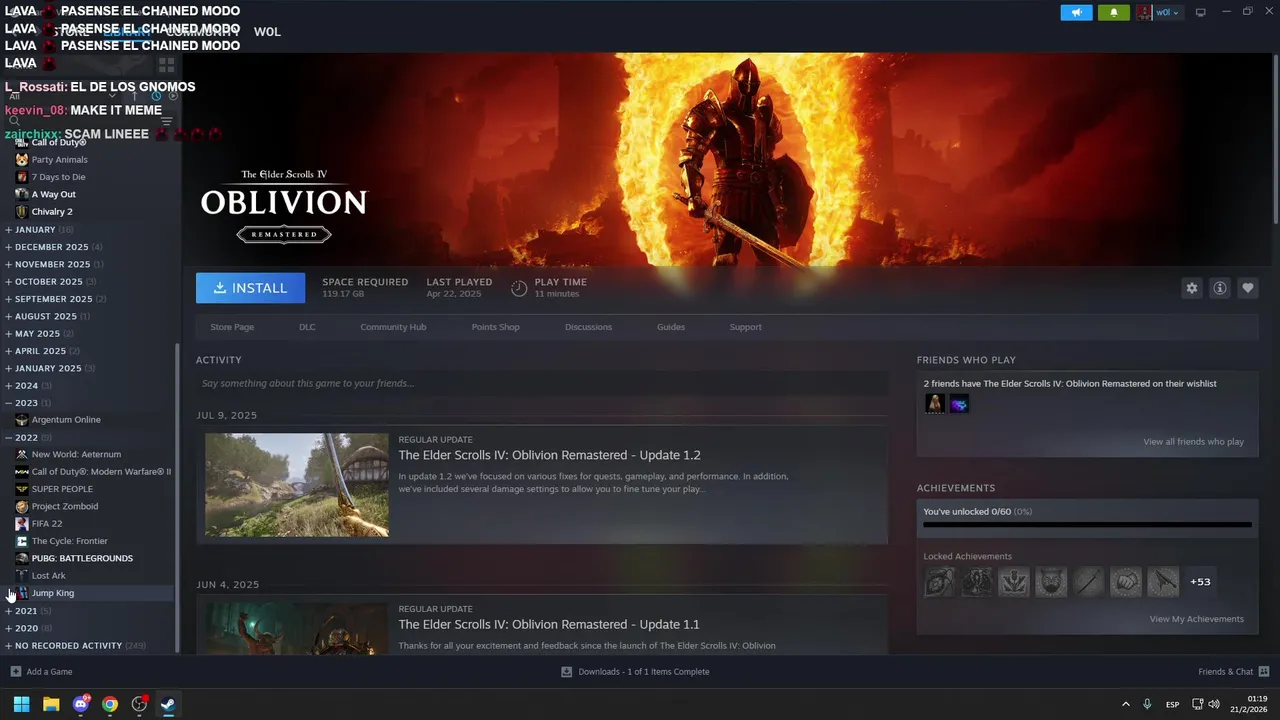
Task: Click the achievements progress bar
Action: (1087, 524)
